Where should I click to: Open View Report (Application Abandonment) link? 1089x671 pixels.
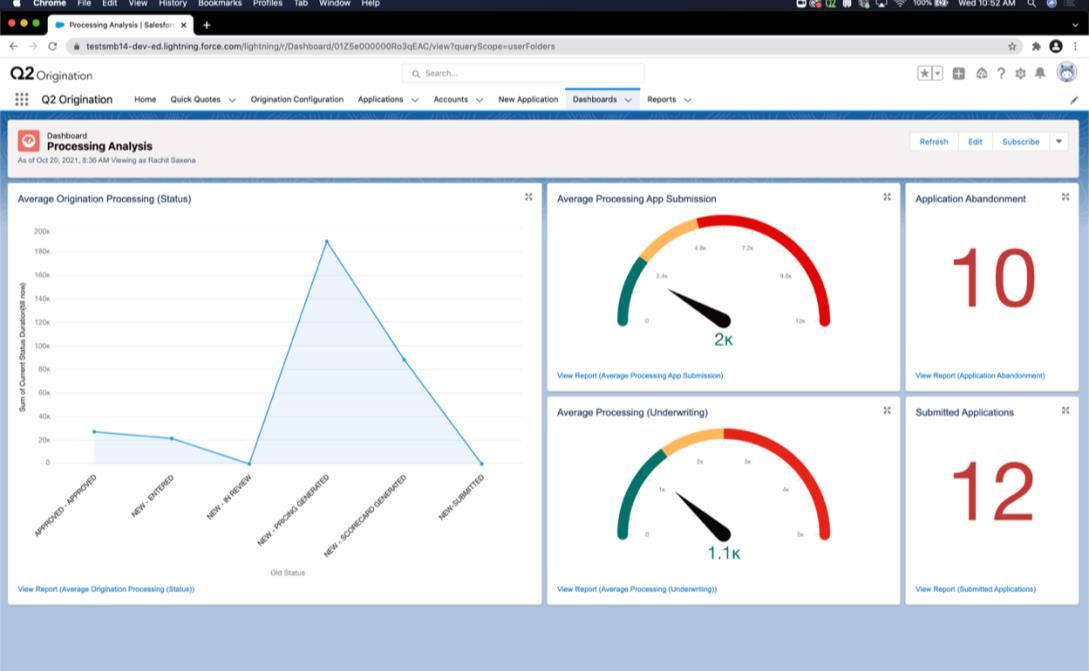click(979, 376)
